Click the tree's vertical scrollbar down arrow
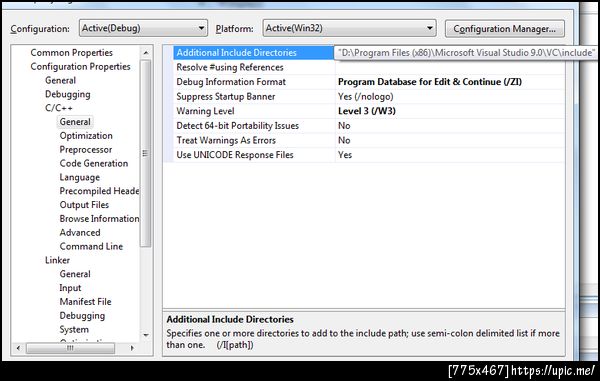The height and width of the screenshot is (381, 600). click(146, 335)
